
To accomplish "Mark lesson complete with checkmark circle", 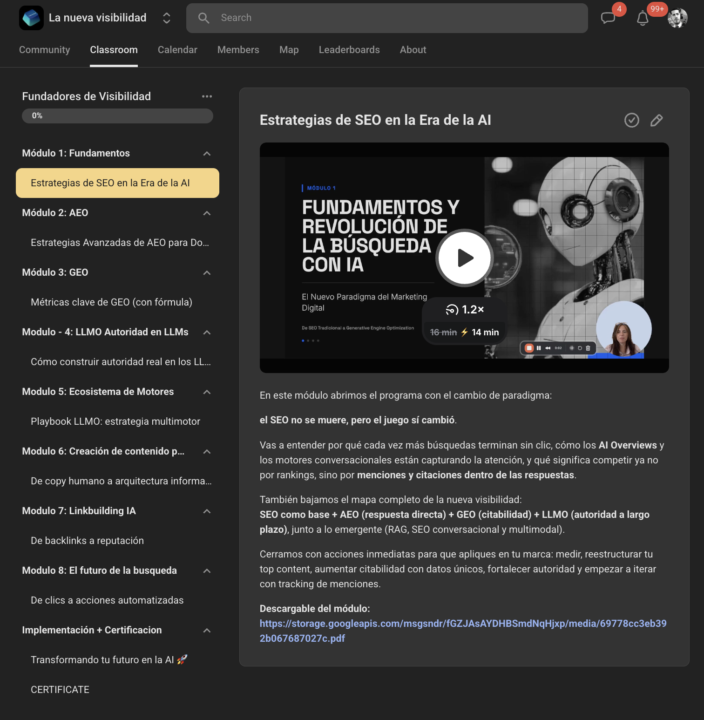I will 632,120.
